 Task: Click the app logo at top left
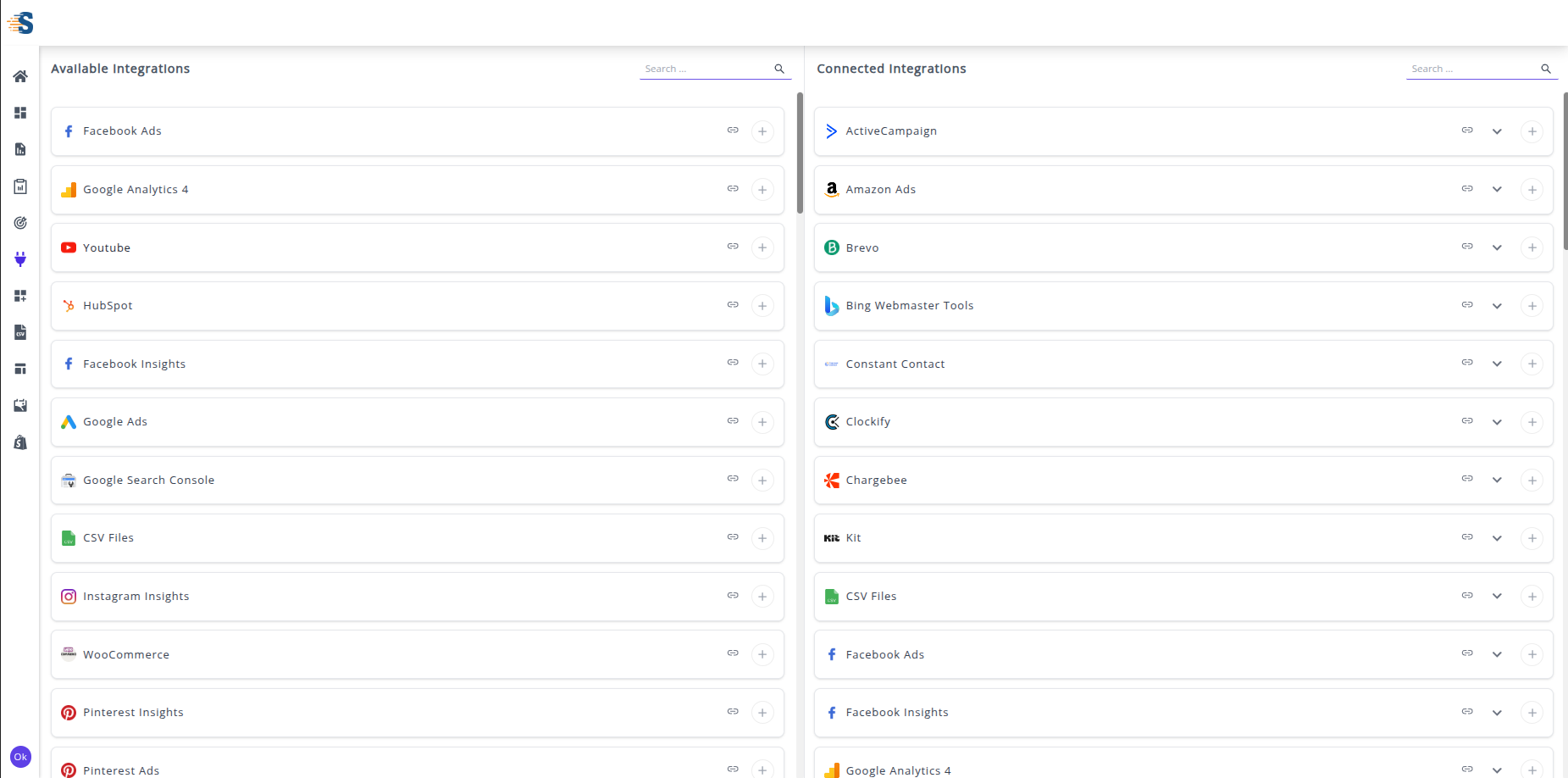coord(20,23)
